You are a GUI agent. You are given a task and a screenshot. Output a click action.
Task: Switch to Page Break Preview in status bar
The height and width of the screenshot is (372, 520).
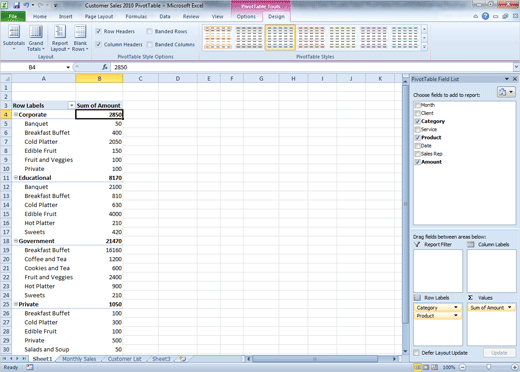tap(434, 367)
